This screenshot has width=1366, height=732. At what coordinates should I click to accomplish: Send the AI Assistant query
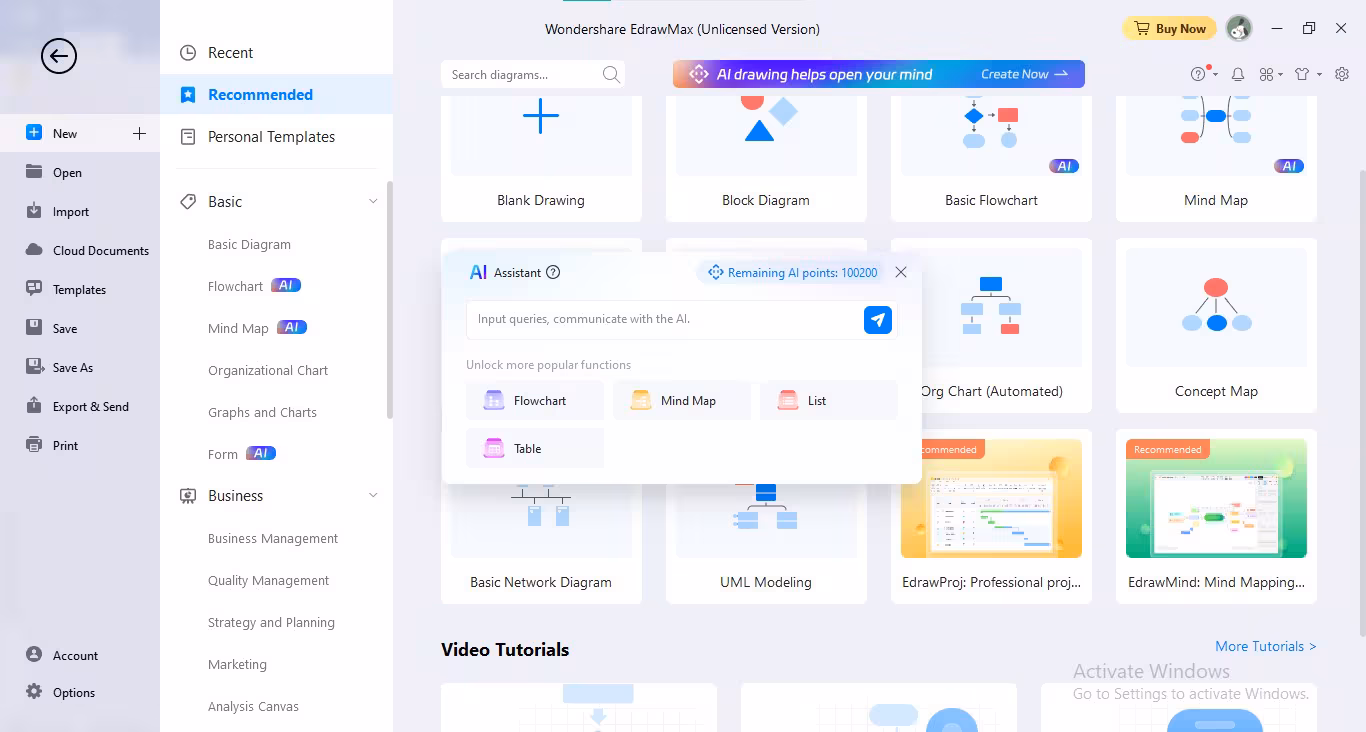click(x=877, y=320)
